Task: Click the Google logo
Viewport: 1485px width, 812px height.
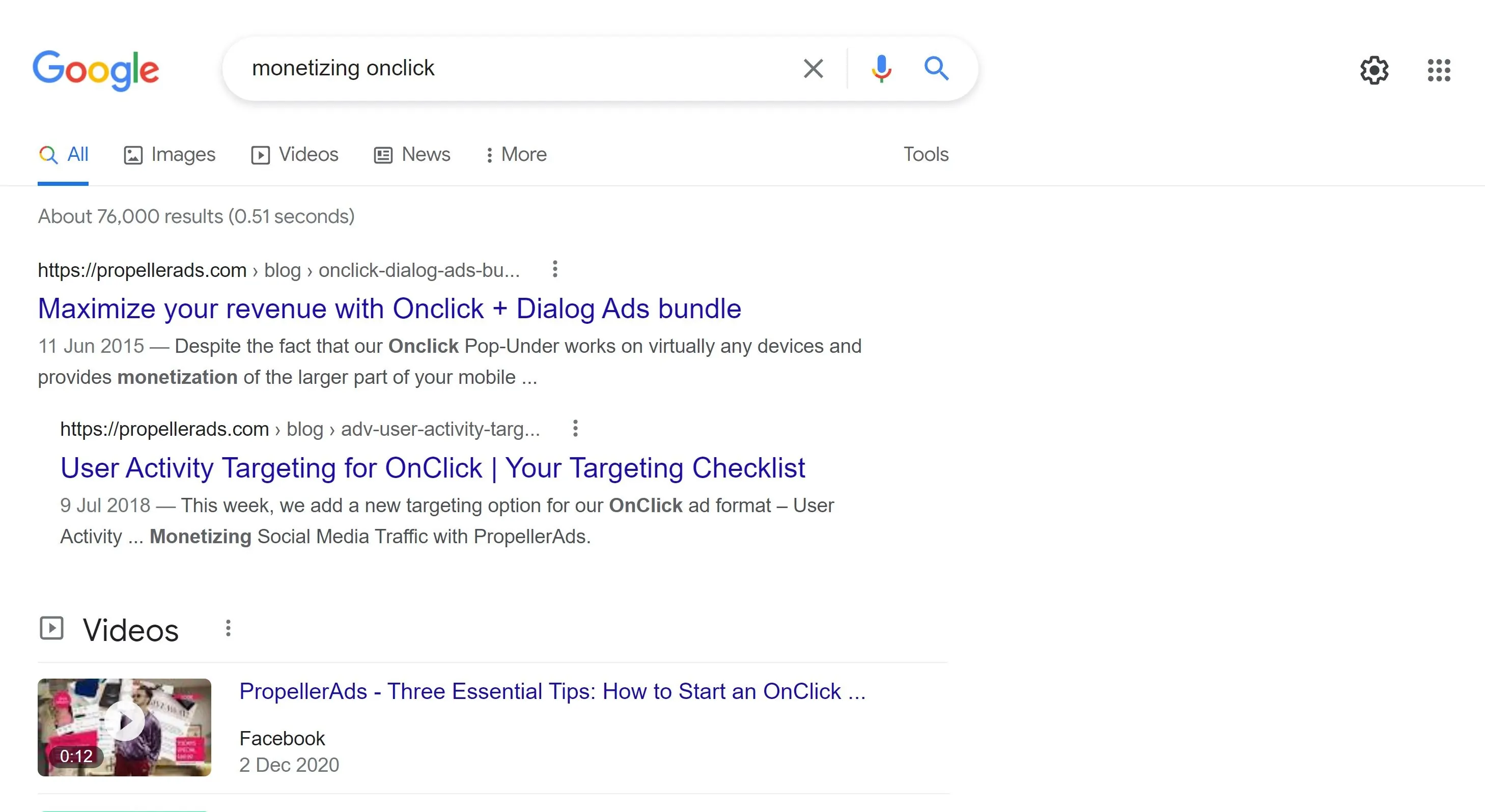Action: coord(95,70)
